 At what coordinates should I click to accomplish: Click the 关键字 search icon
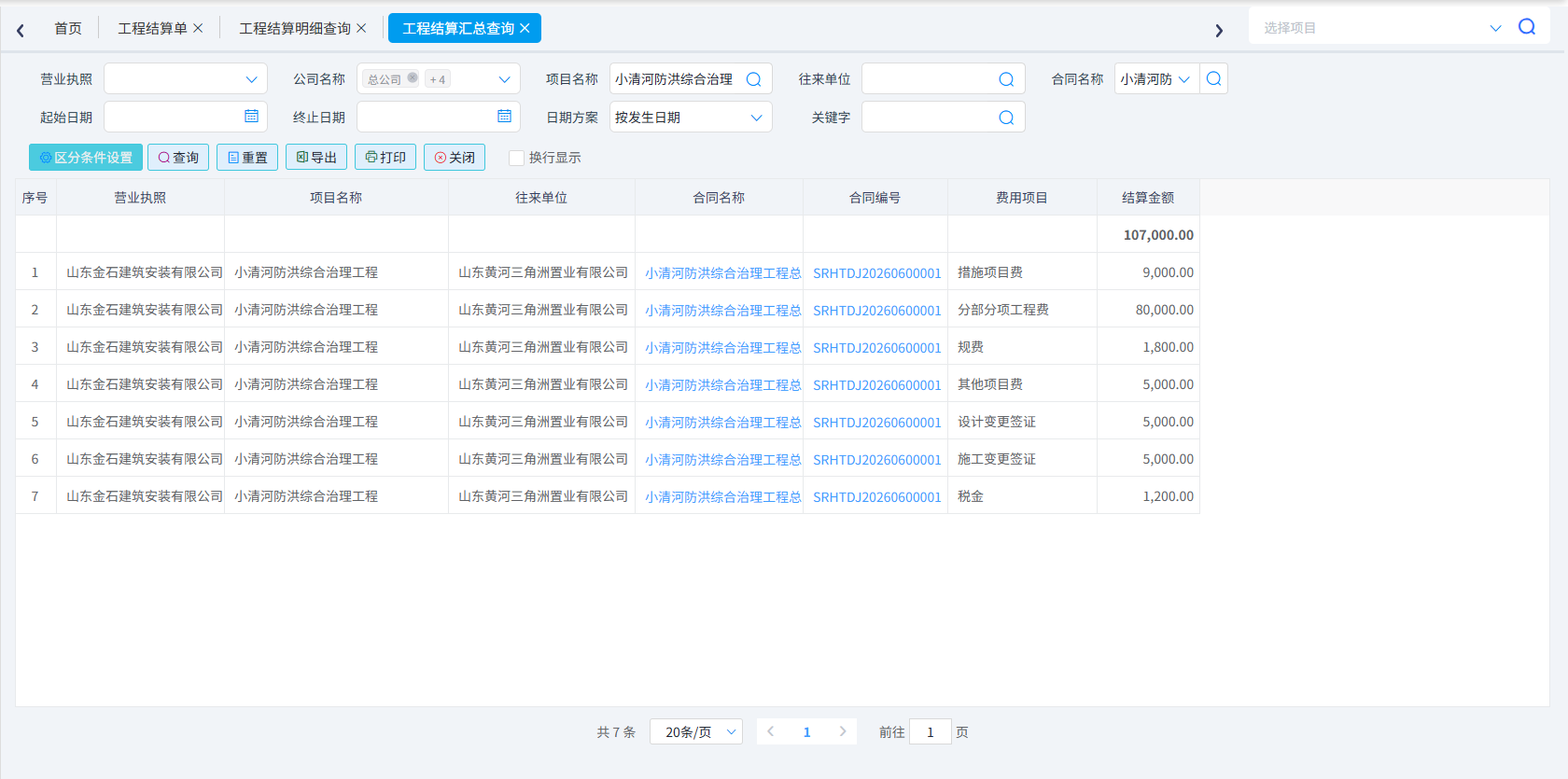[1006, 118]
